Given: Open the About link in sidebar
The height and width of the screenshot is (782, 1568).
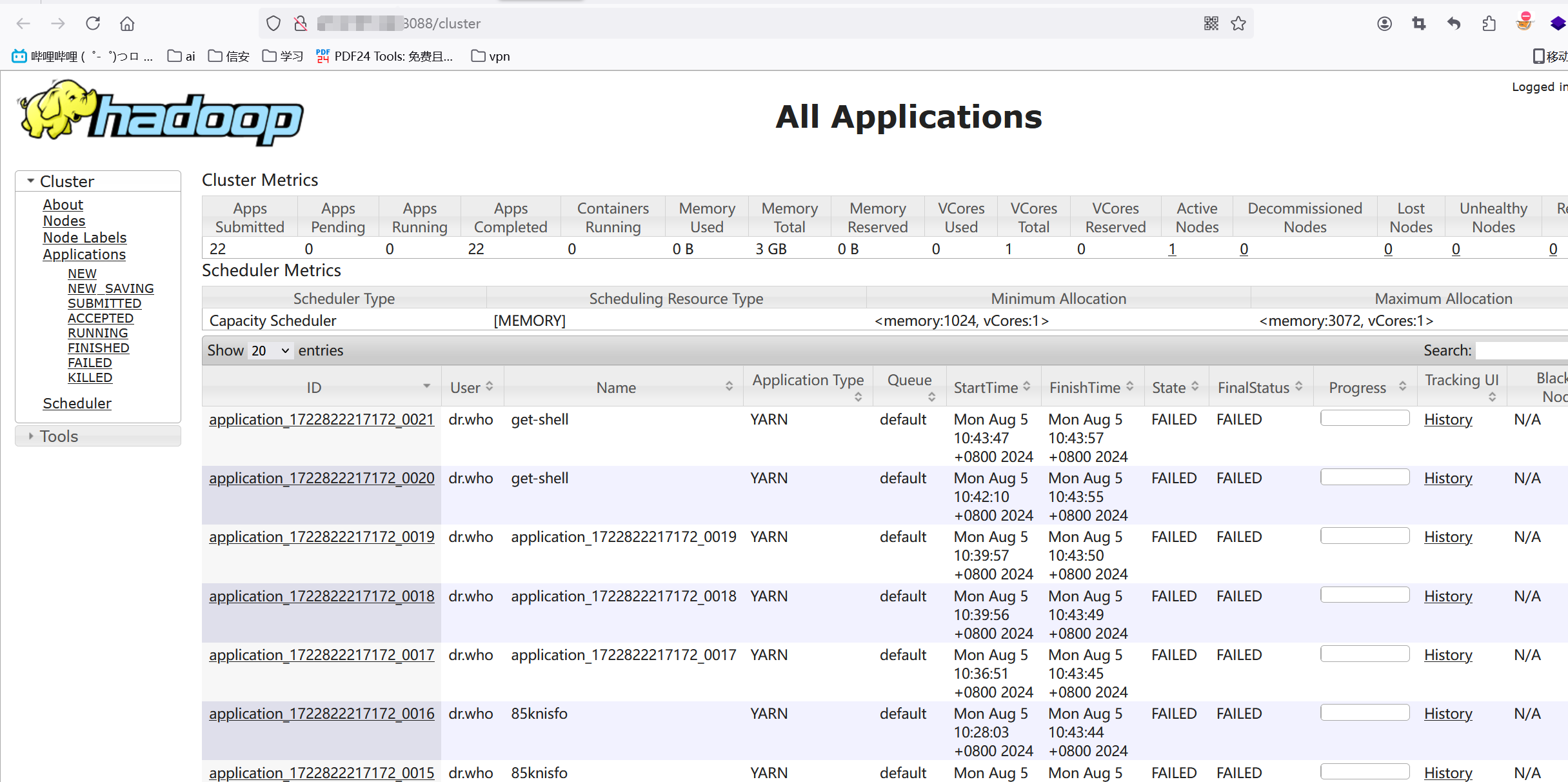Looking at the screenshot, I should (x=63, y=205).
